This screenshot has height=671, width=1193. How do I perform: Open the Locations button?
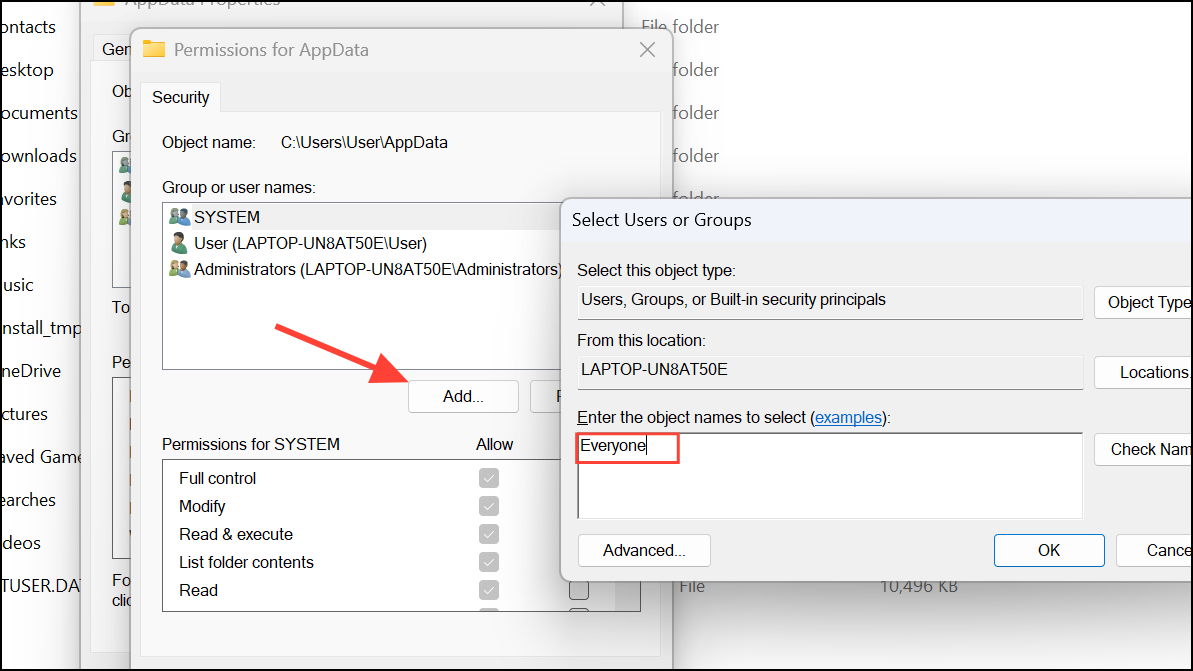pos(1144,372)
